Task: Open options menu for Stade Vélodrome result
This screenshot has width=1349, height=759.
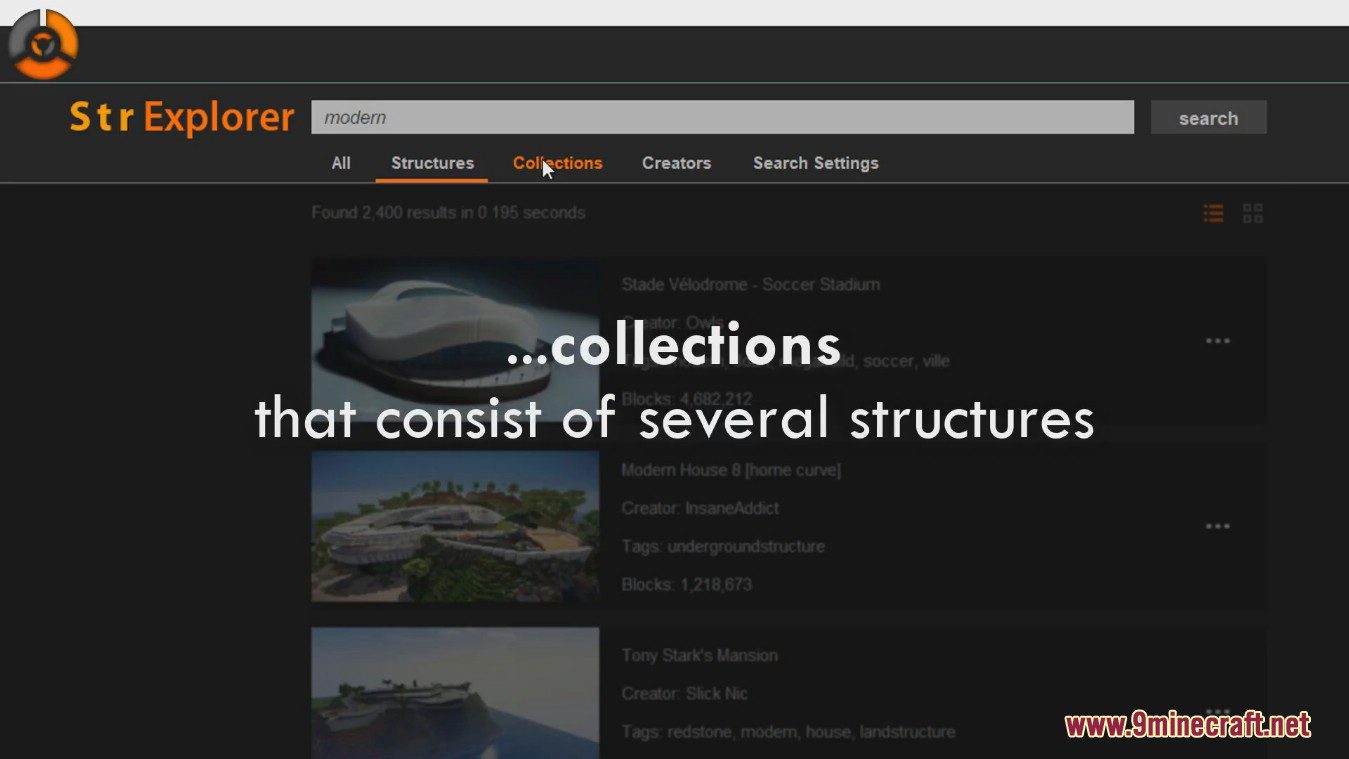Action: click(1217, 341)
